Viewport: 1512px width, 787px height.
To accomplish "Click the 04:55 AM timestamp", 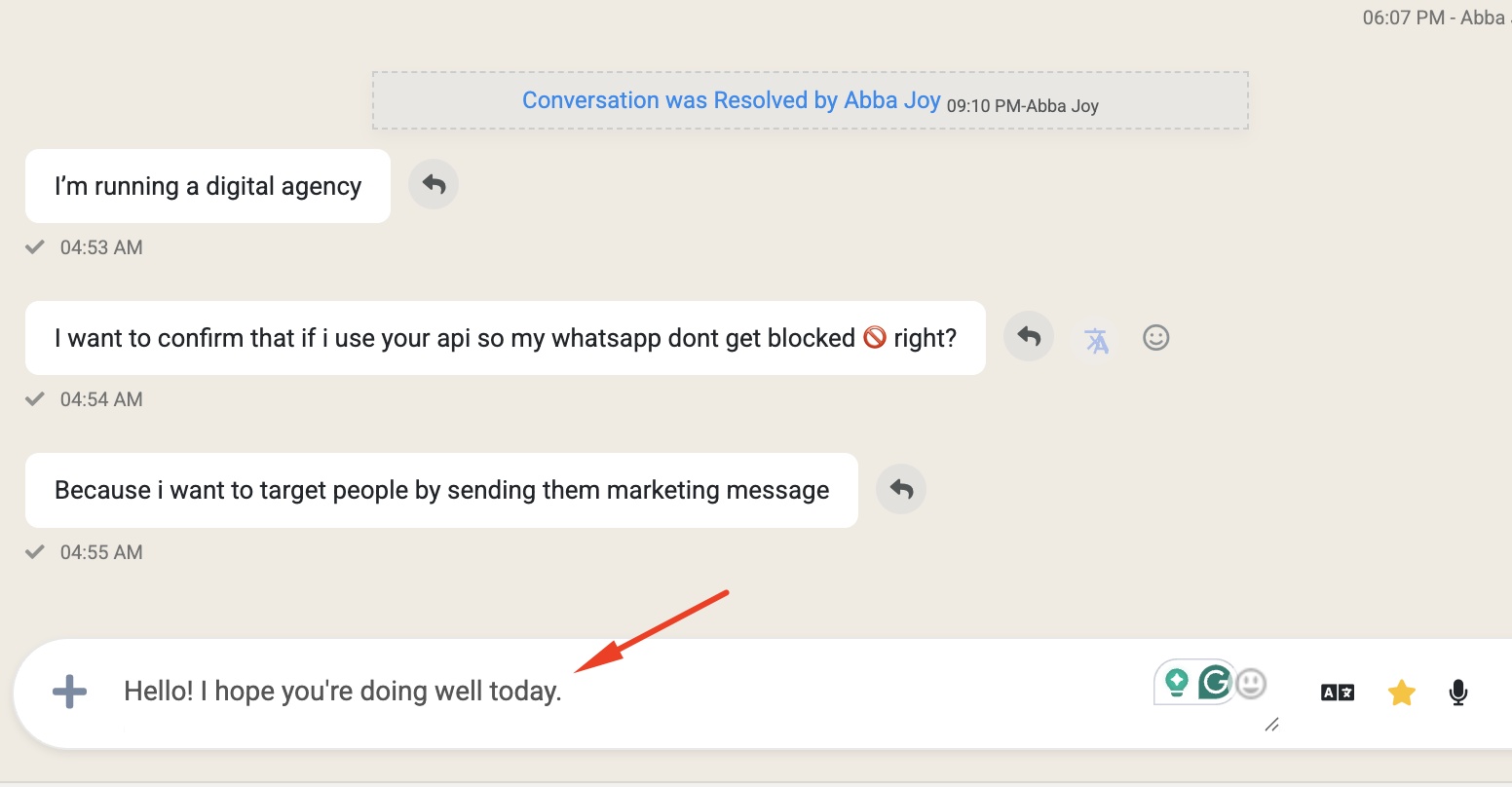I will pos(101,552).
